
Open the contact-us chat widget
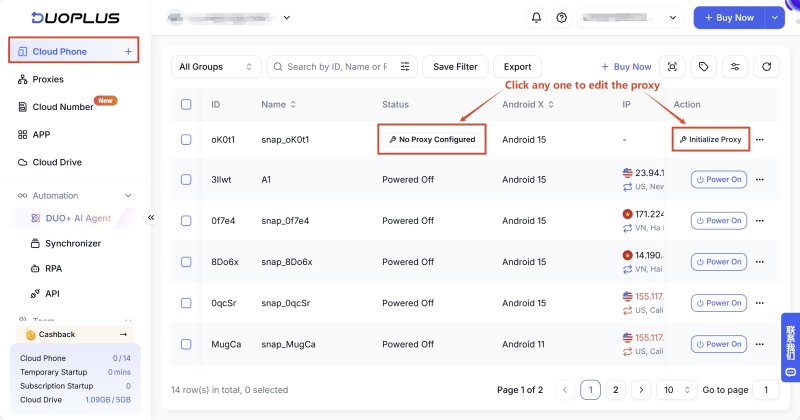[x=790, y=347]
